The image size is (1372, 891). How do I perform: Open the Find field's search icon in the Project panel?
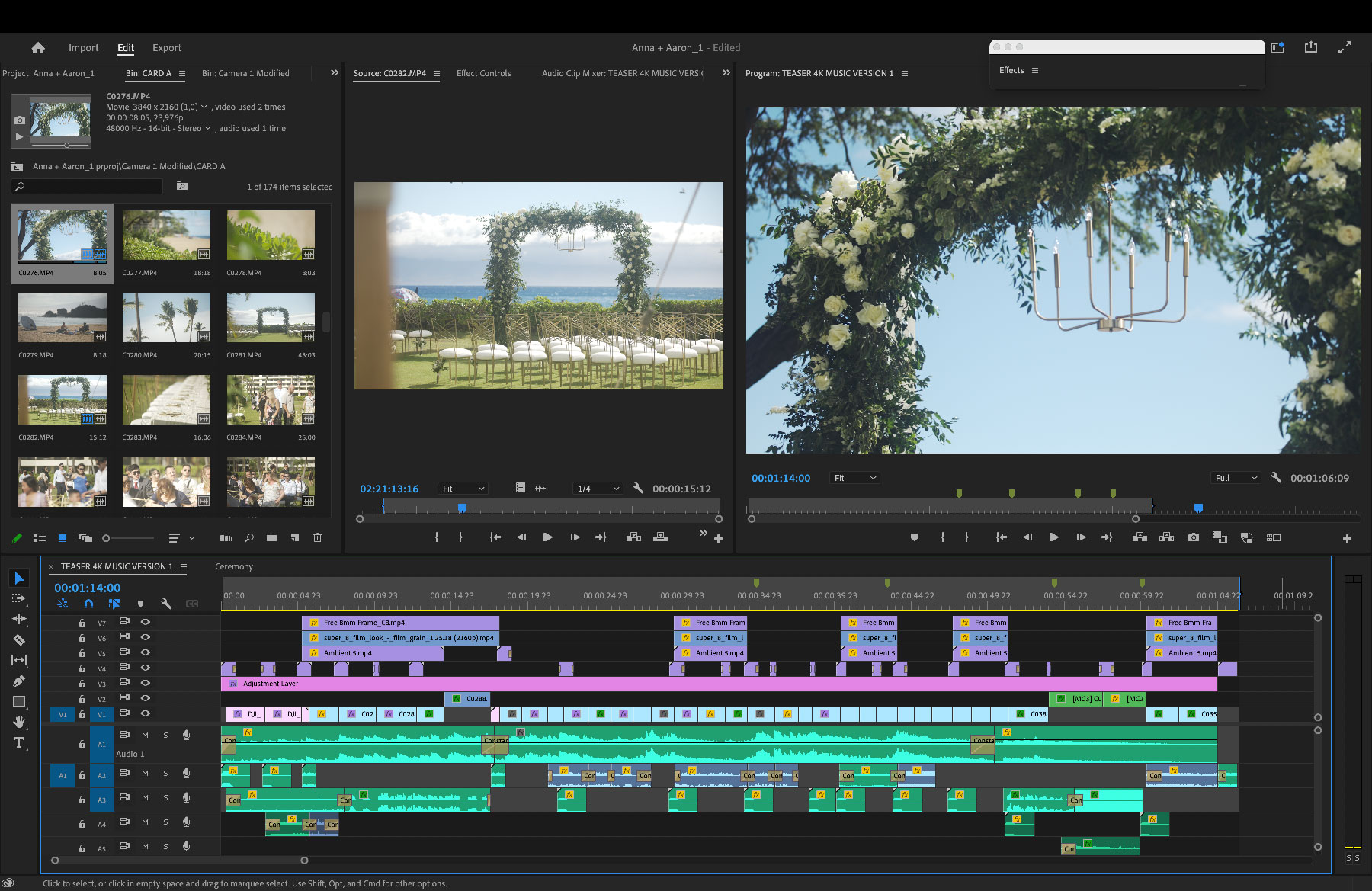pyautogui.click(x=250, y=537)
